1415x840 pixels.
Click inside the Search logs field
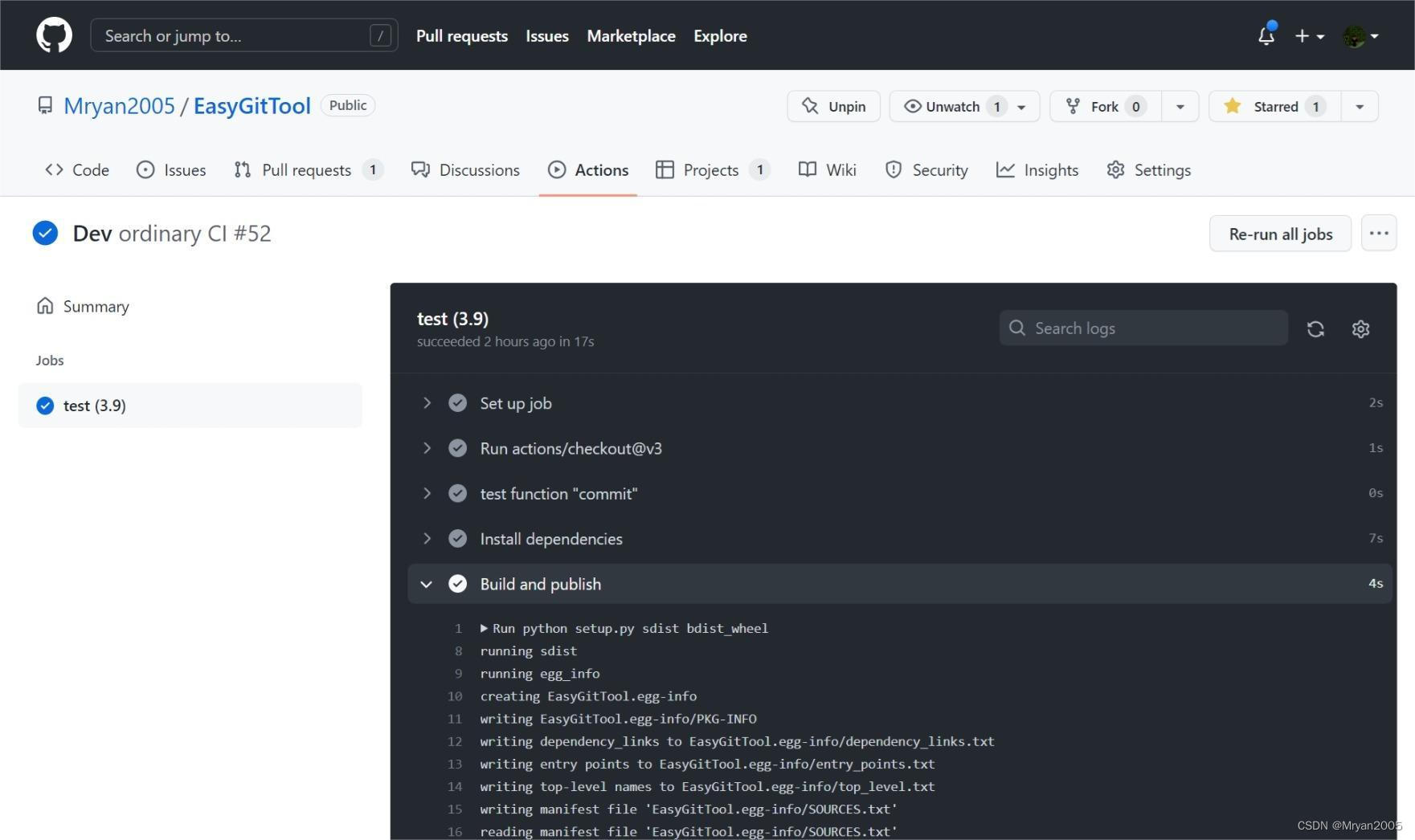pos(1143,328)
